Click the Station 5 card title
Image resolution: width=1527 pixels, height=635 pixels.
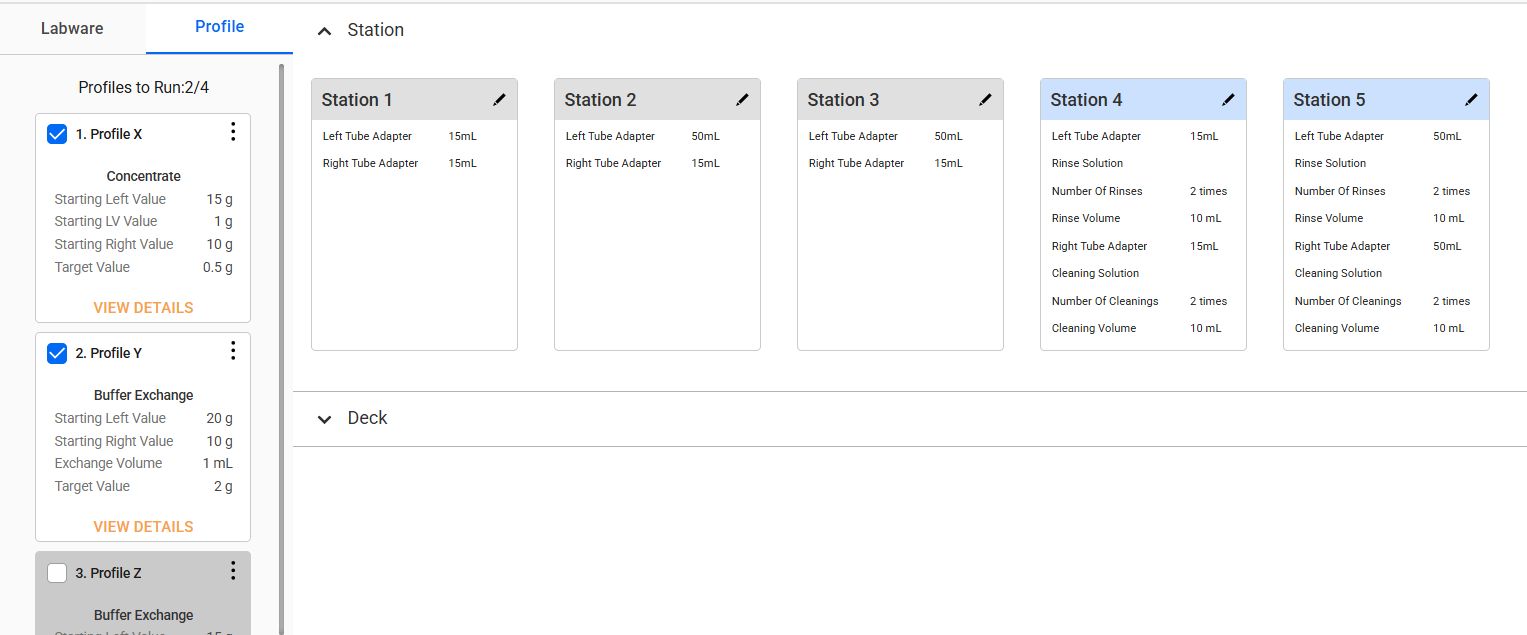1329,100
